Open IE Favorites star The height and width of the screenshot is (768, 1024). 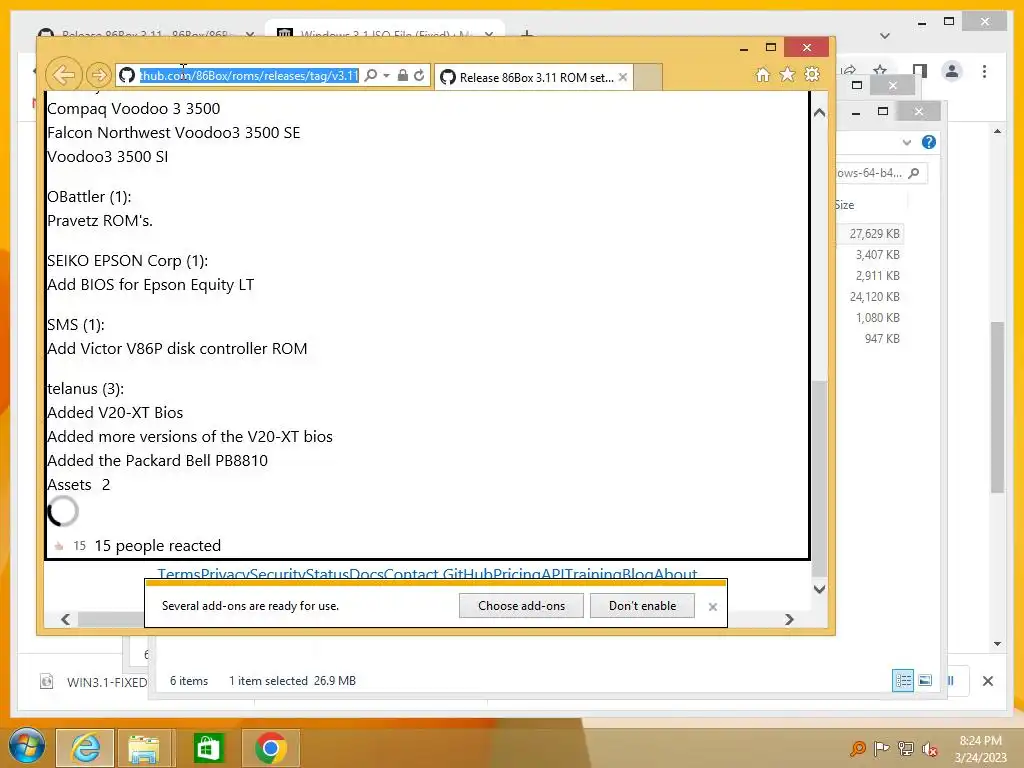pos(788,75)
